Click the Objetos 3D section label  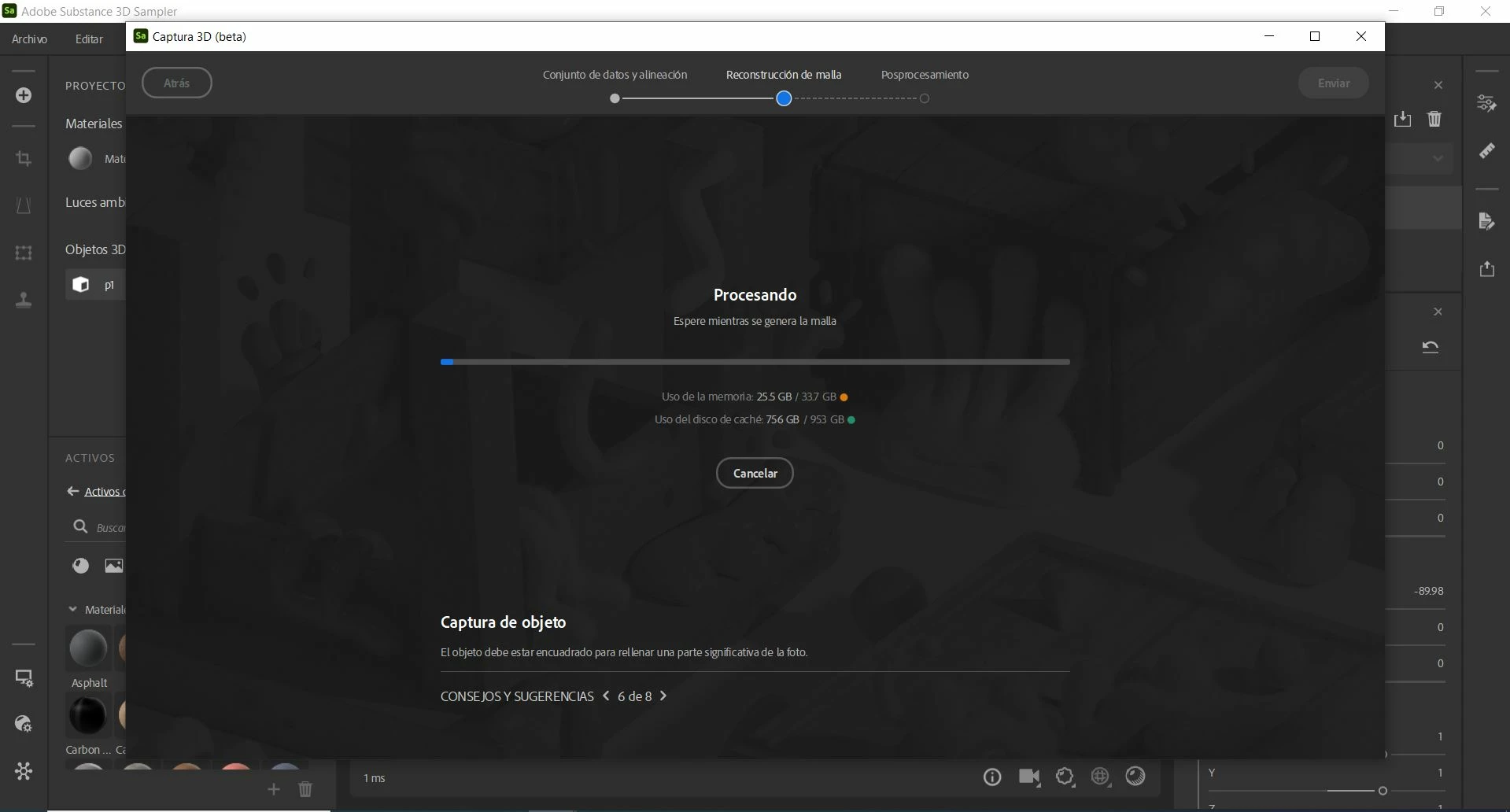point(95,249)
